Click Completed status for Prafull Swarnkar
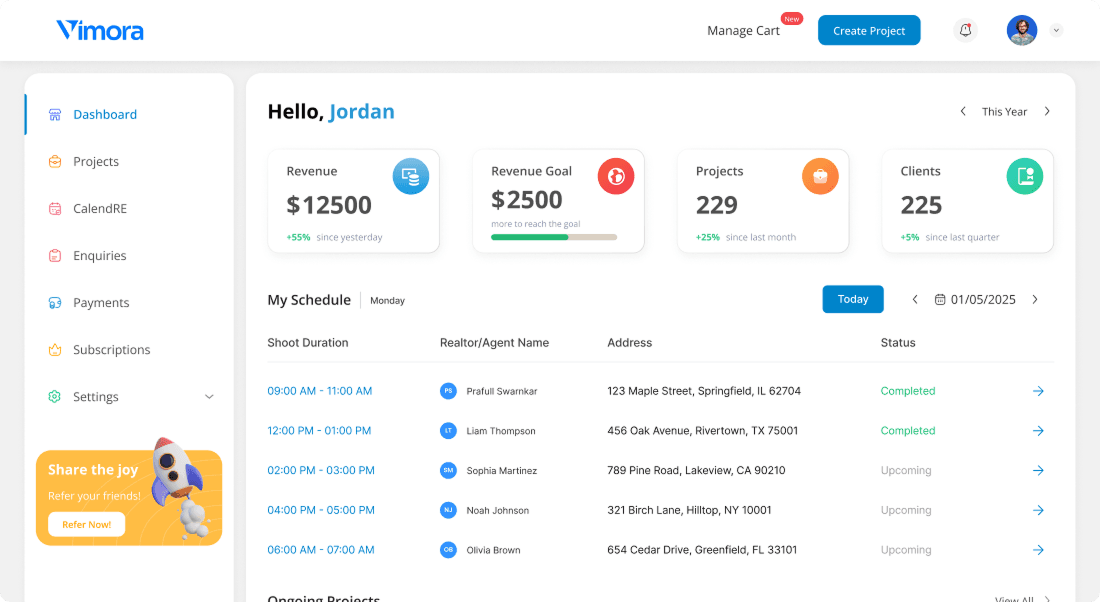Viewport: 1100px width, 602px height. point(908,391)
